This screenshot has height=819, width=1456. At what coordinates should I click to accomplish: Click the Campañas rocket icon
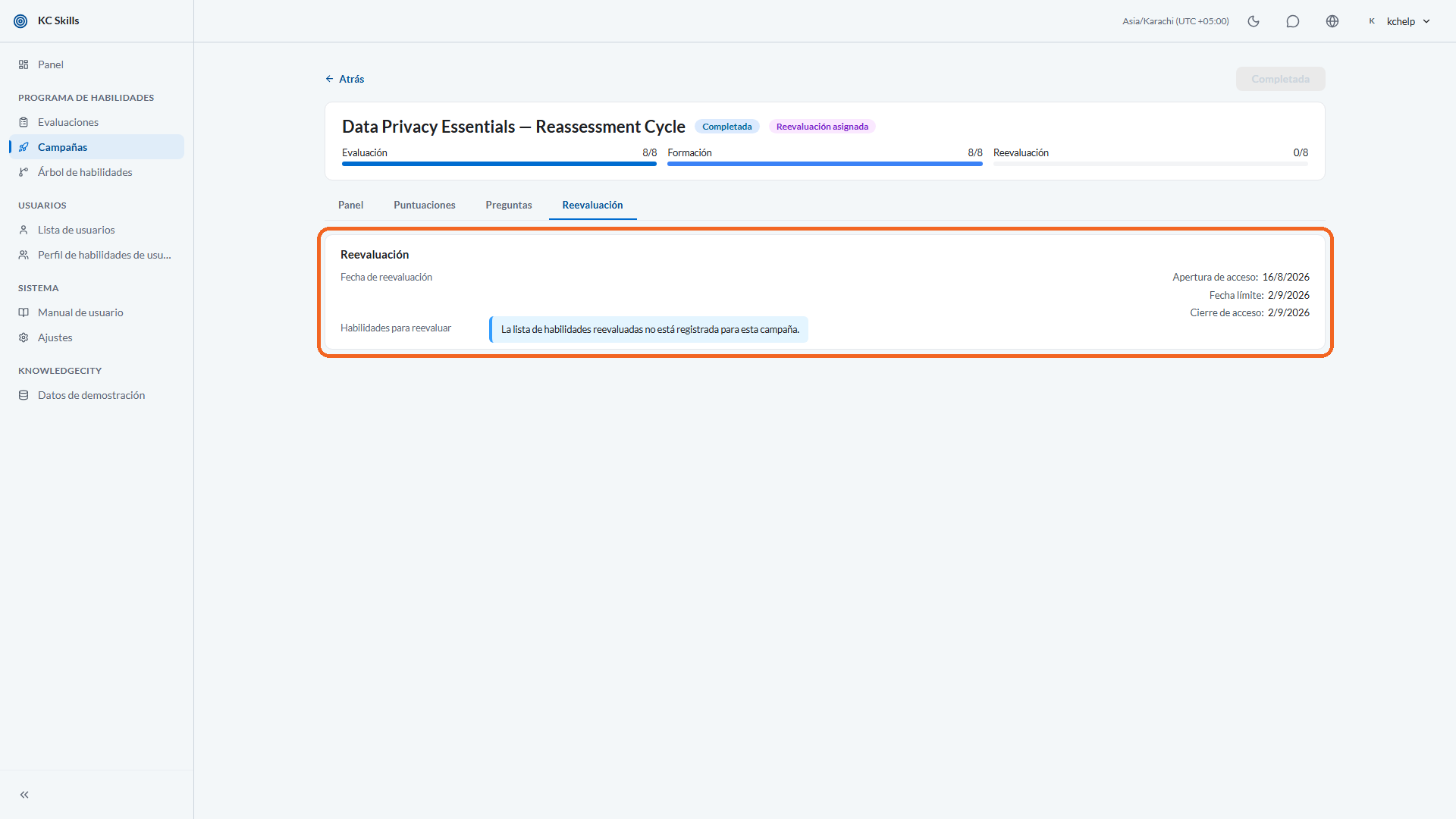pos(24,147)
